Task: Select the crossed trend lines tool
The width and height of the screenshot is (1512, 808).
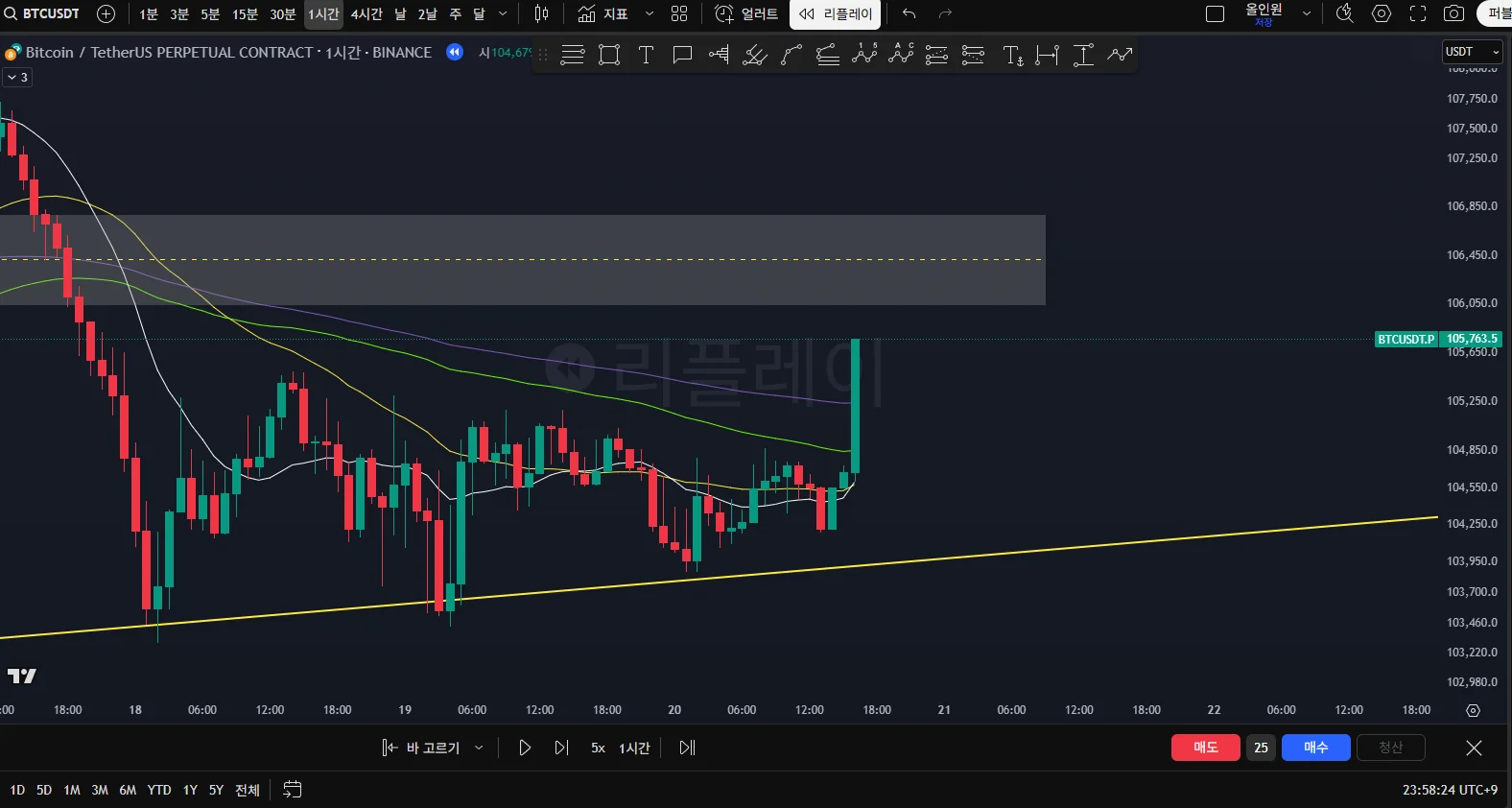Action: pos(755,55)
